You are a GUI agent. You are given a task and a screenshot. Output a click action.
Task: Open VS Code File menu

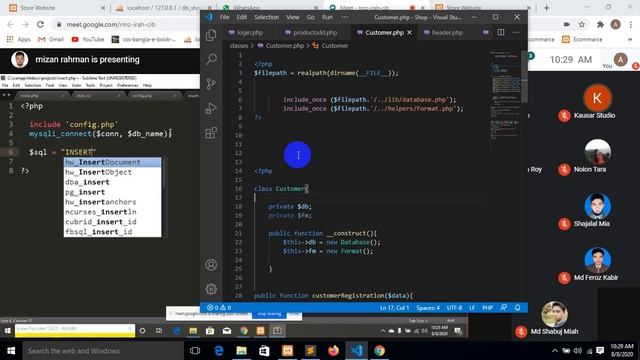[224, 17]
